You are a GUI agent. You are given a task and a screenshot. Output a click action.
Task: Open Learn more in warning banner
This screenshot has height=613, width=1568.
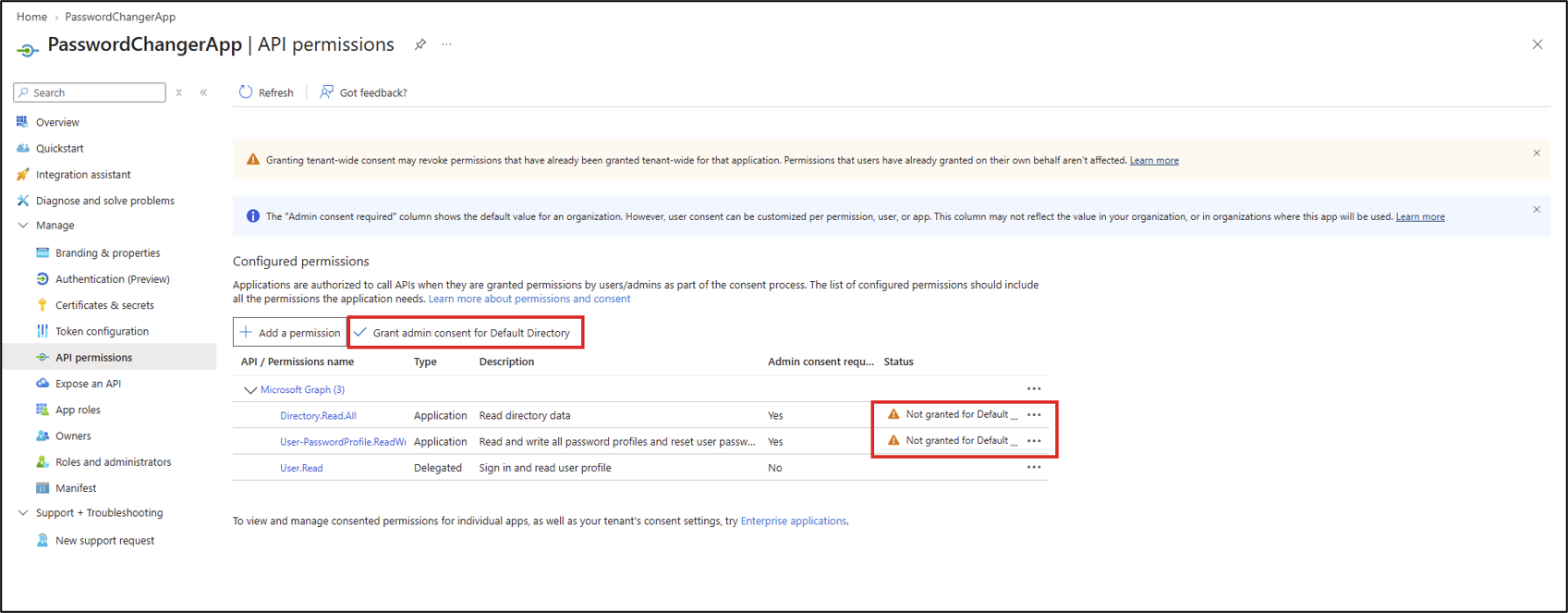pyautogui.click(x=1154, y=160)
